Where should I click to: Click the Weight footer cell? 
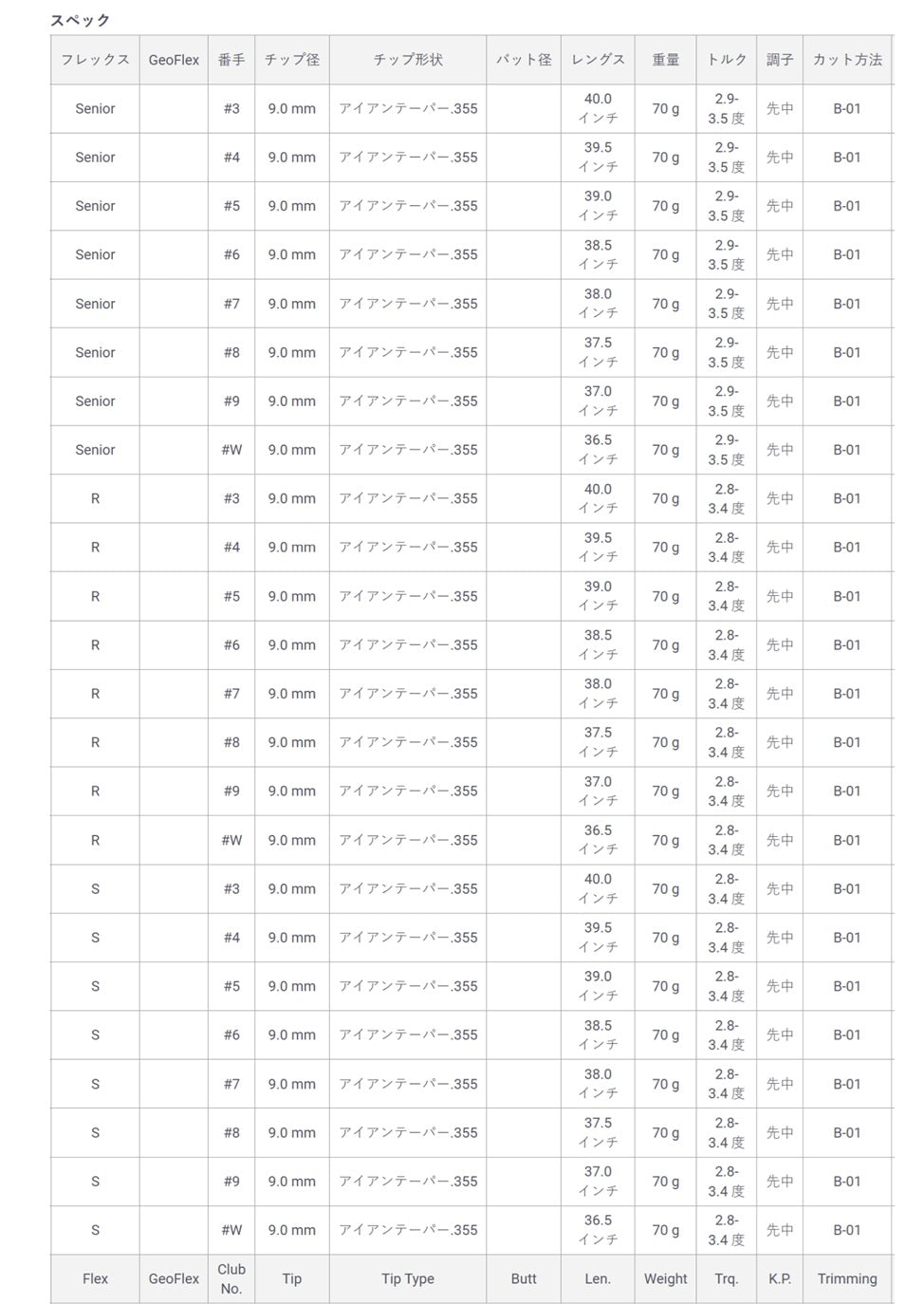[x=666, y=1278]
